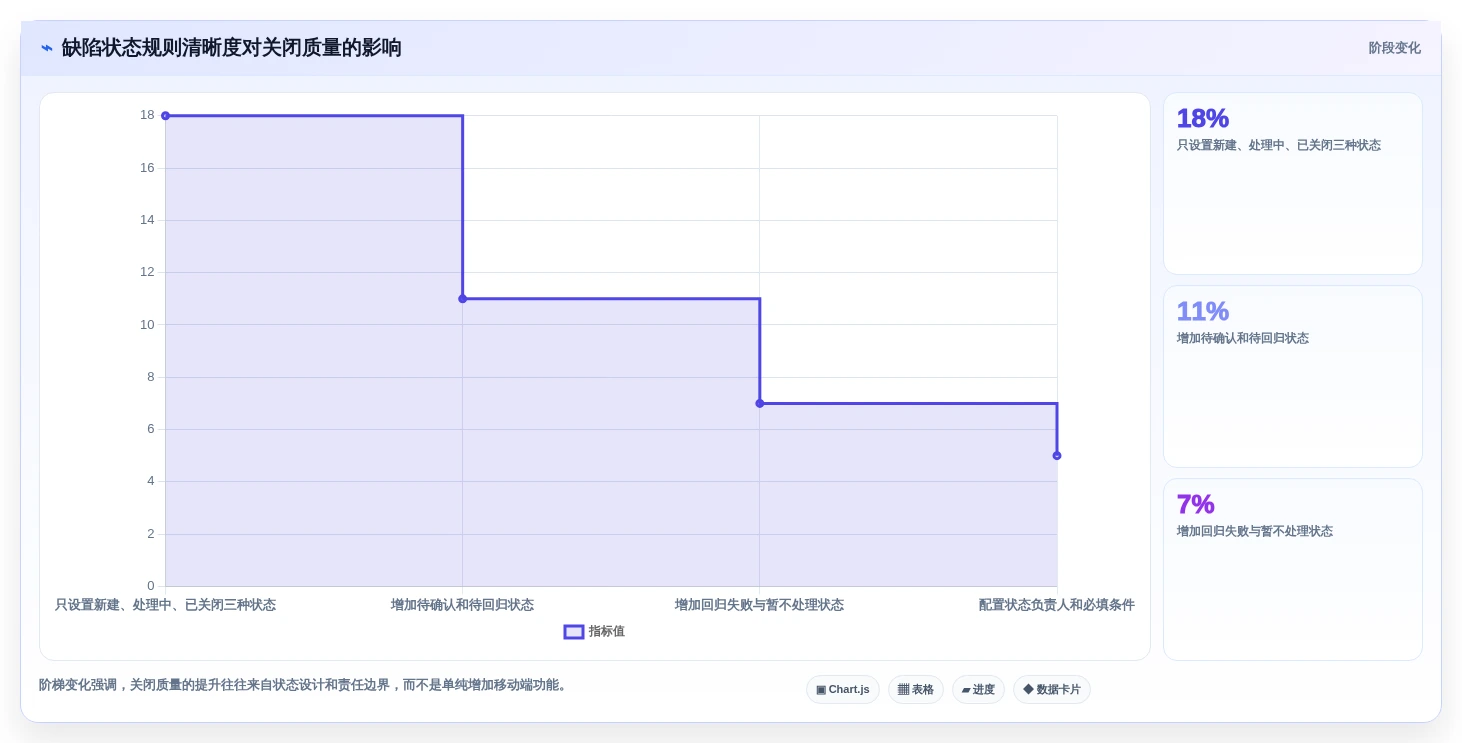Click the footnote text starting 阶梯变化强调
Image resolution: width=1462 pixels, height=743 pixels.
(305, 685)
